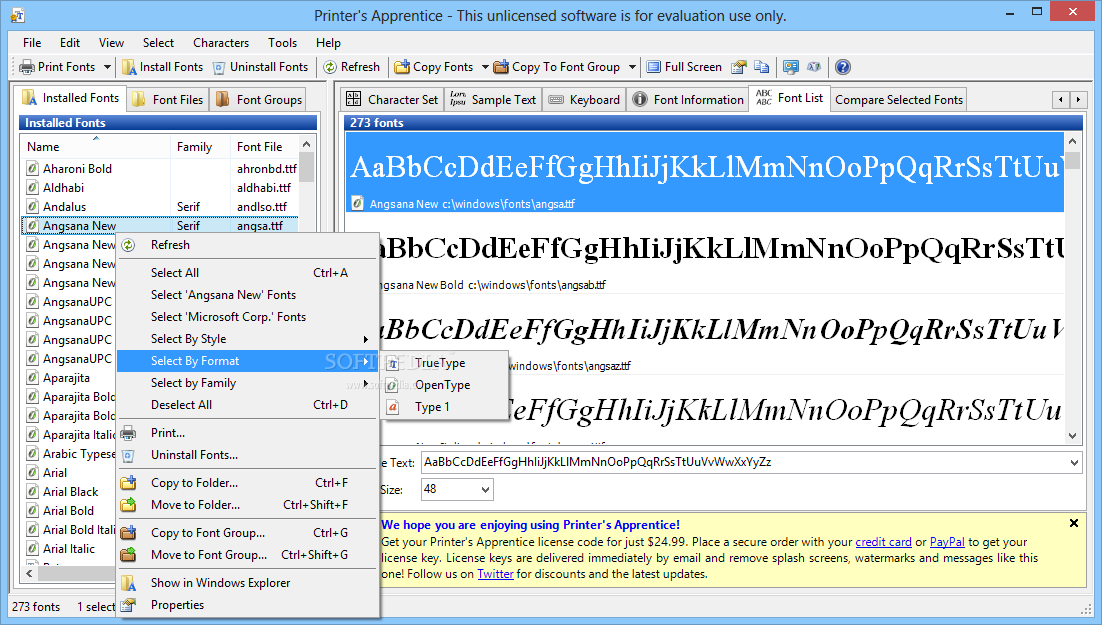Click the OpenType format icon in submenu
The width and height of the screenshot is (1102, 625).
point(394,385)
